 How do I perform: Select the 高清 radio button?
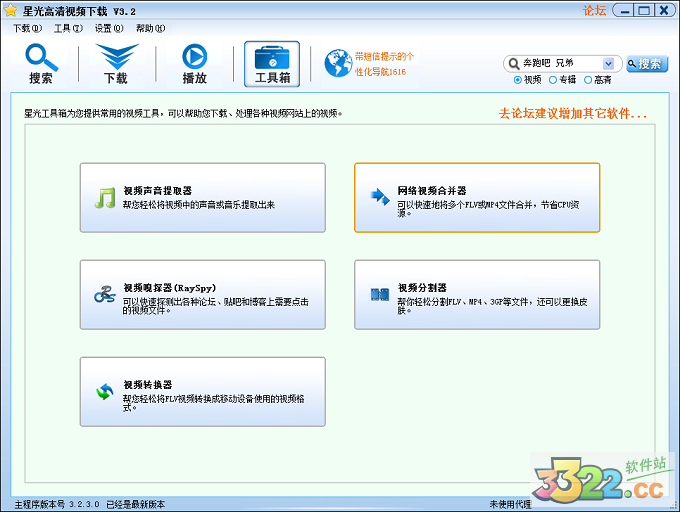click(589, 80)
